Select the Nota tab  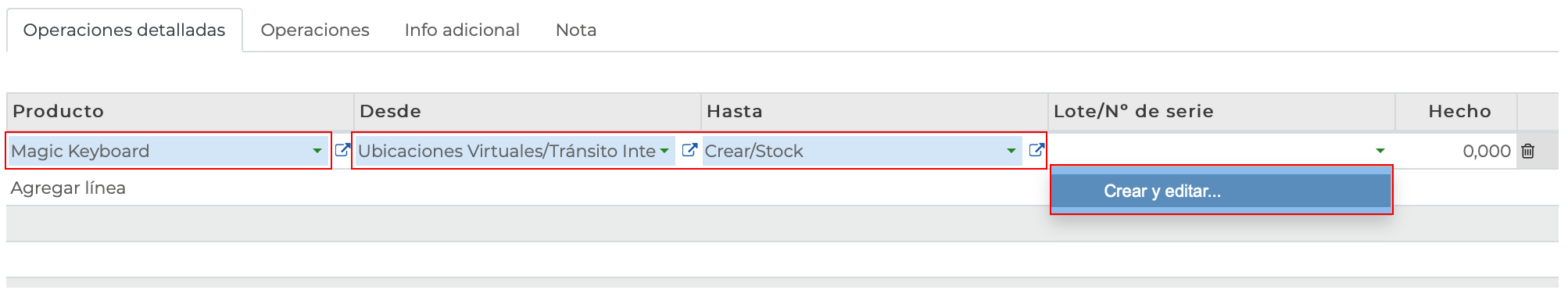576,30
